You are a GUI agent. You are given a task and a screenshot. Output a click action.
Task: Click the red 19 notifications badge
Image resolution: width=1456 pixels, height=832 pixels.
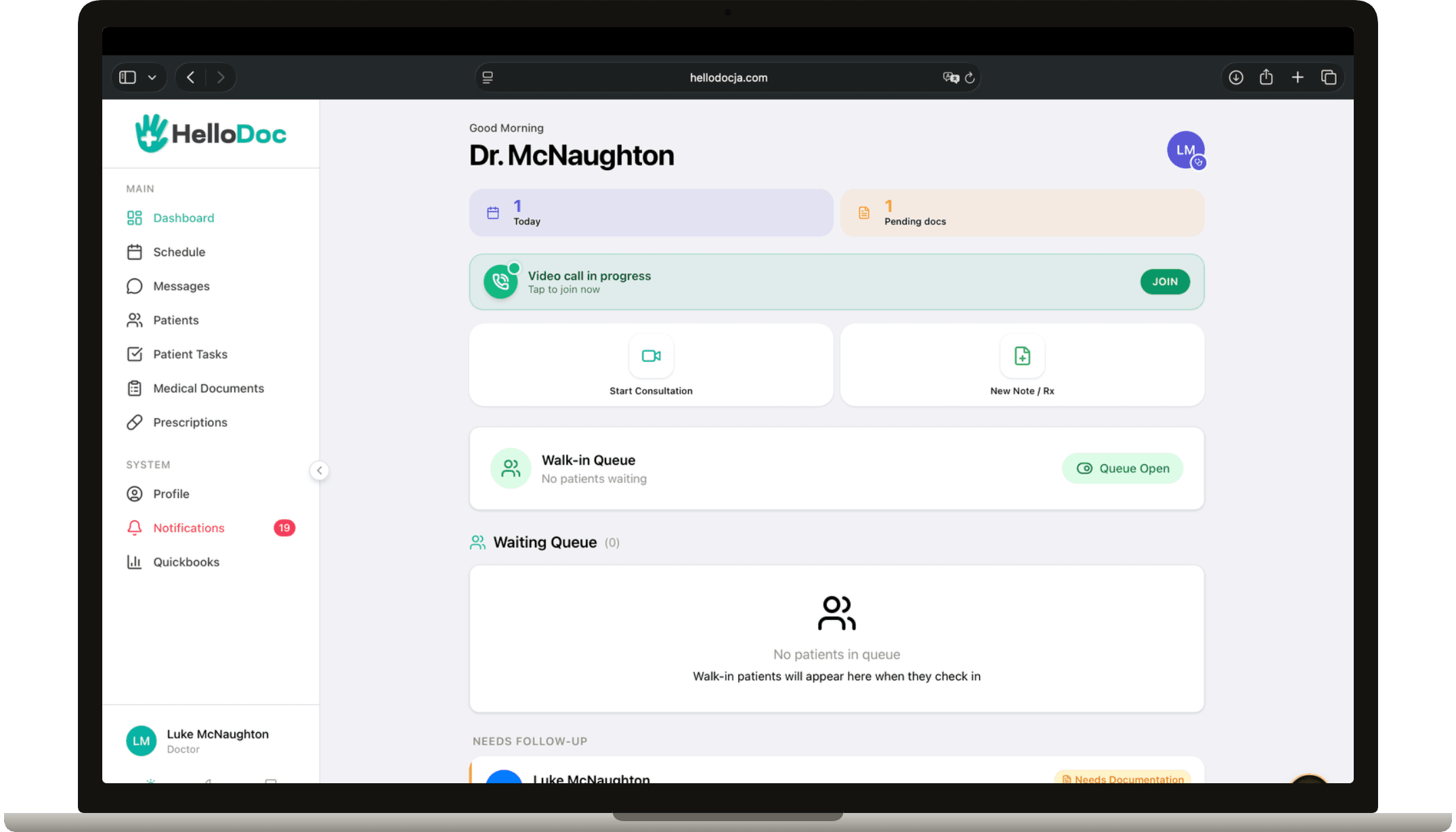(284, 528)
